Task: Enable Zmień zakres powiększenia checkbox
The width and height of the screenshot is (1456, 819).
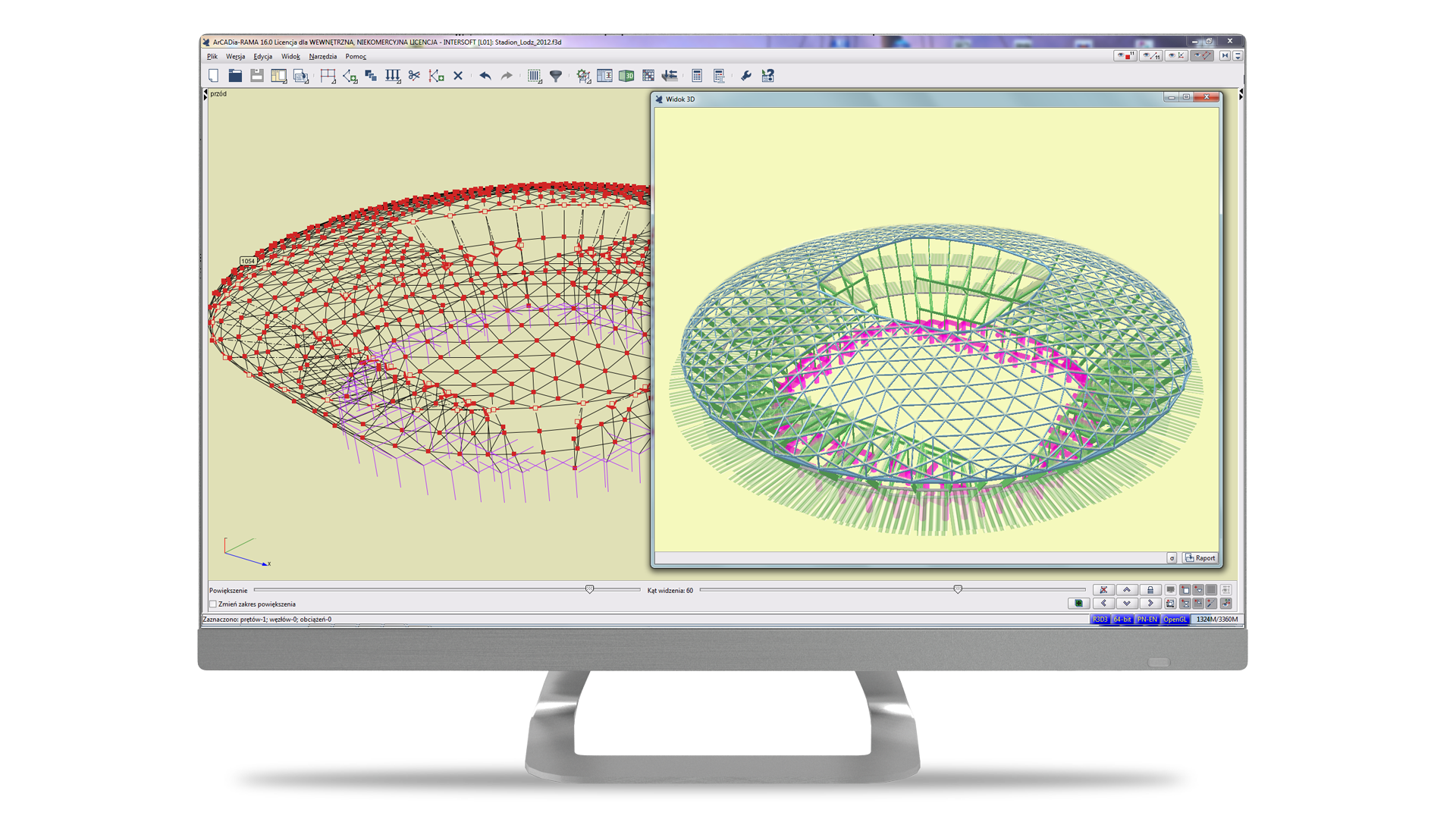Action: (x=213, y=604)
